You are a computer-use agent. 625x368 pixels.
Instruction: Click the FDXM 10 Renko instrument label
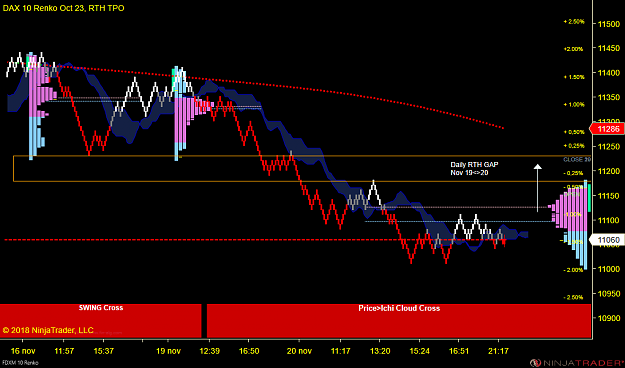19,363
